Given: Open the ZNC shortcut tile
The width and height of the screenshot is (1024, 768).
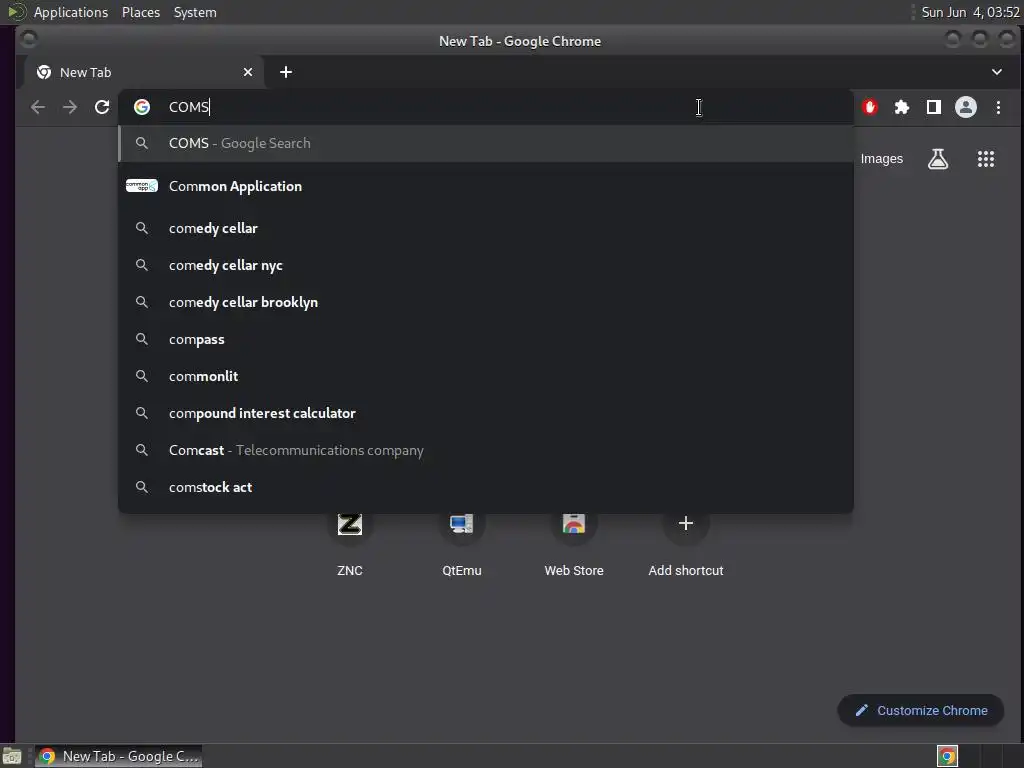Looking at the screenshot, I should pyautogui.click(x=350, y=543).
